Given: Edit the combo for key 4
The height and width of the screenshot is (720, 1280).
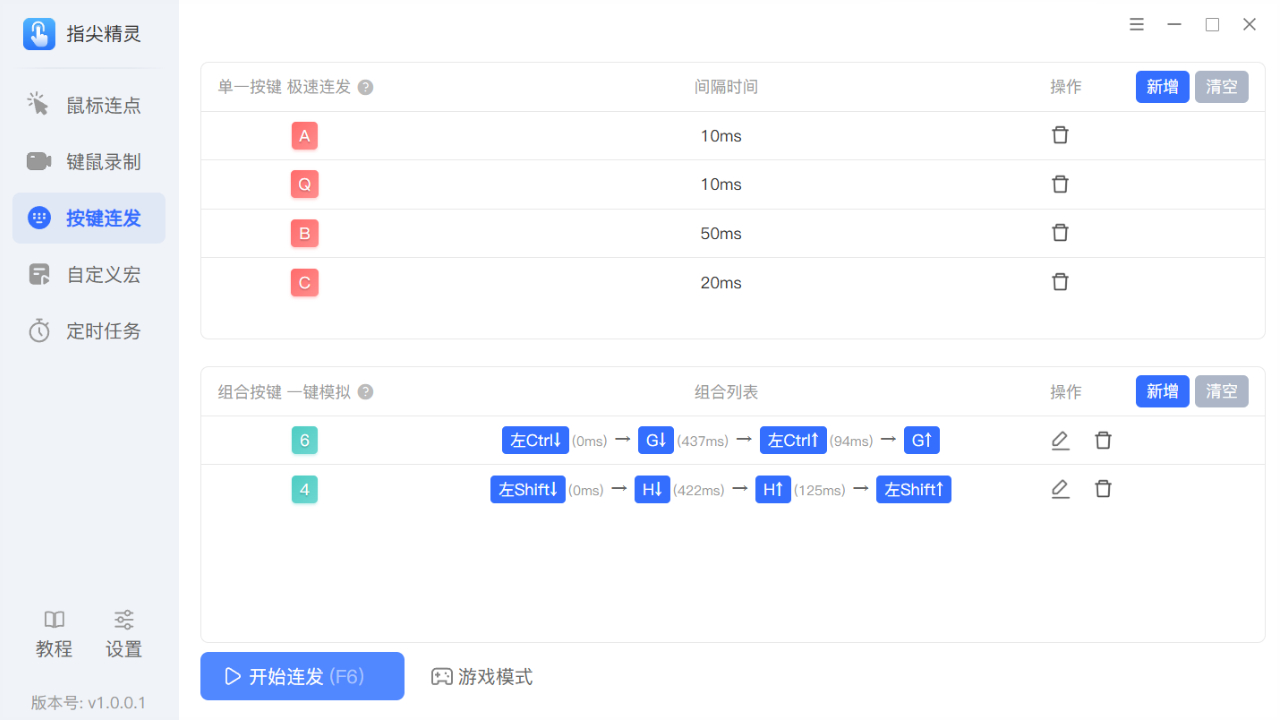Looking at the screenshot, I should tap(1060, 489).
